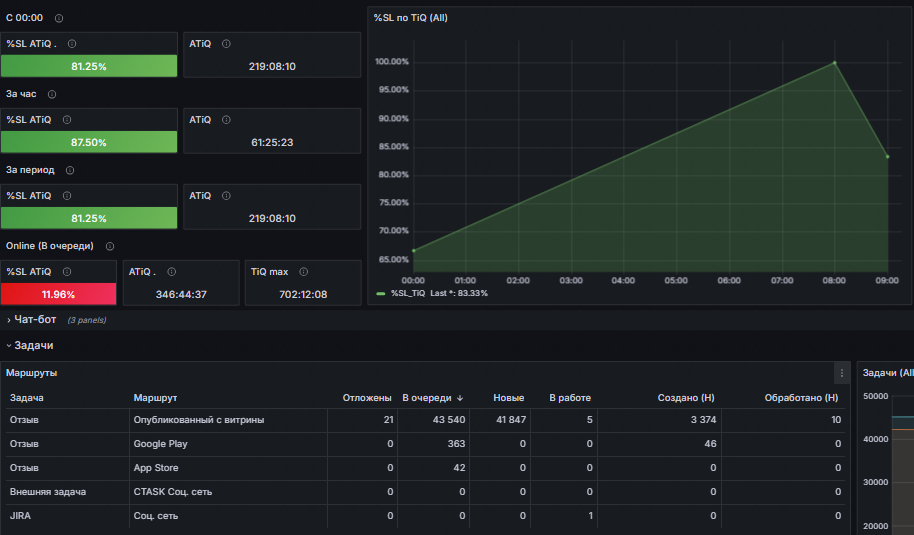Click info icon on ATiQ 61:25:23 panel
The image size is (914, 535).
click(226, 119)
